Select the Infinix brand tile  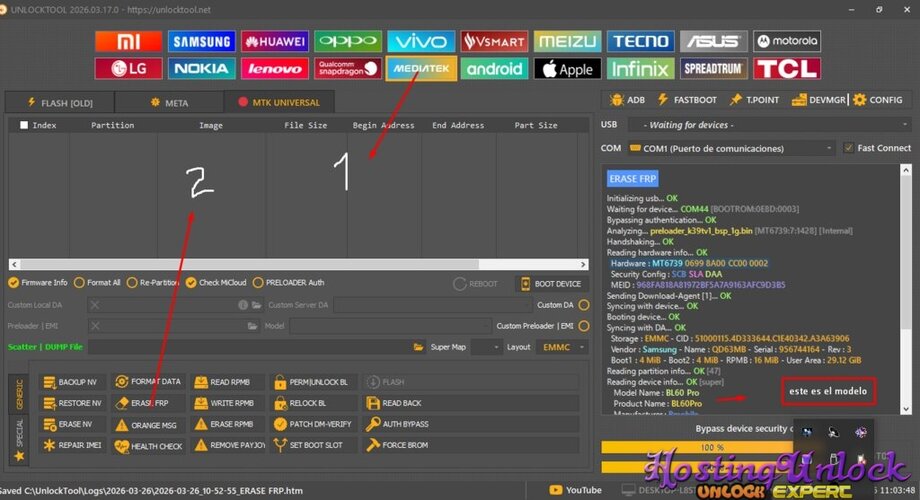(641, 69)
